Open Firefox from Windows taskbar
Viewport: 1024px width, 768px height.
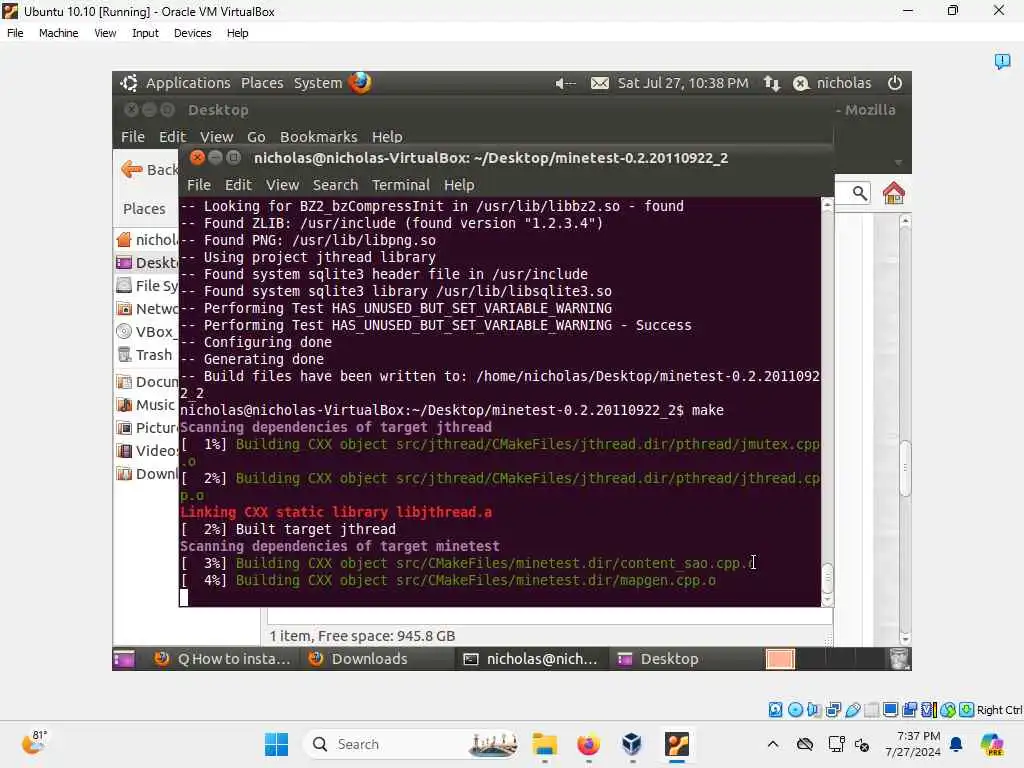pyautogui.click(x=588, y=744)
